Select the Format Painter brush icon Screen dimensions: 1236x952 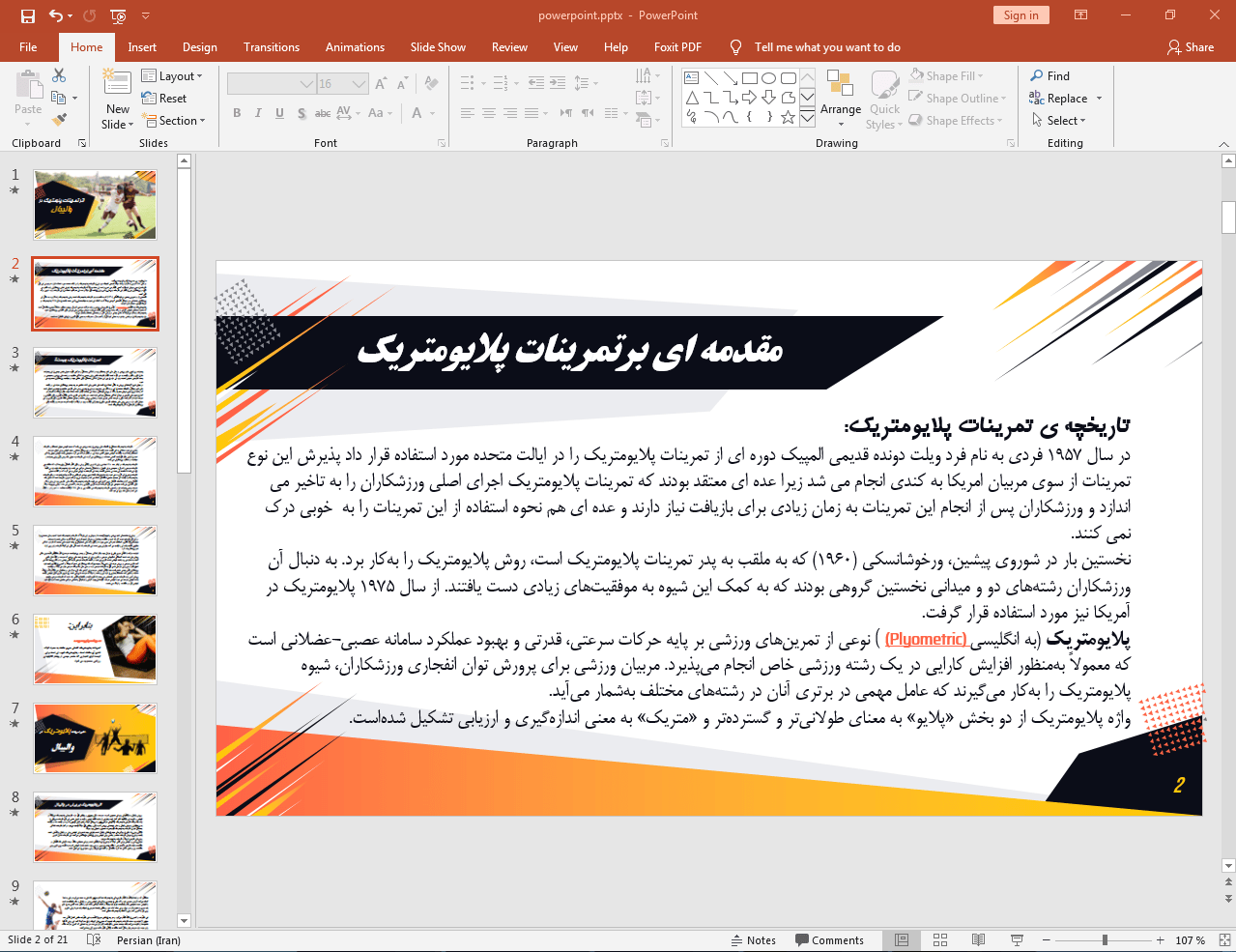(x=59, y=120)
